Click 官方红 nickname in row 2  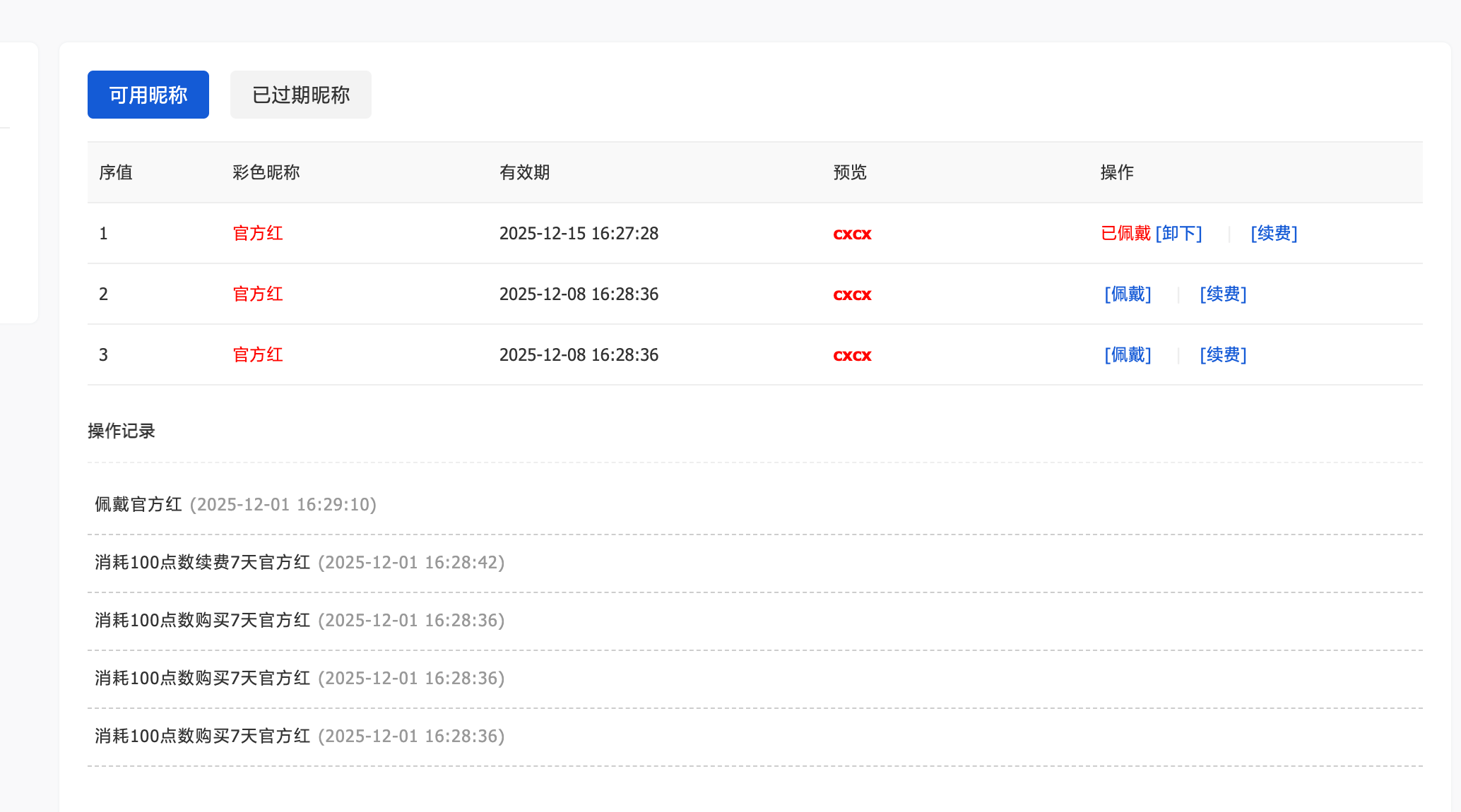click(x=258, y=294)
